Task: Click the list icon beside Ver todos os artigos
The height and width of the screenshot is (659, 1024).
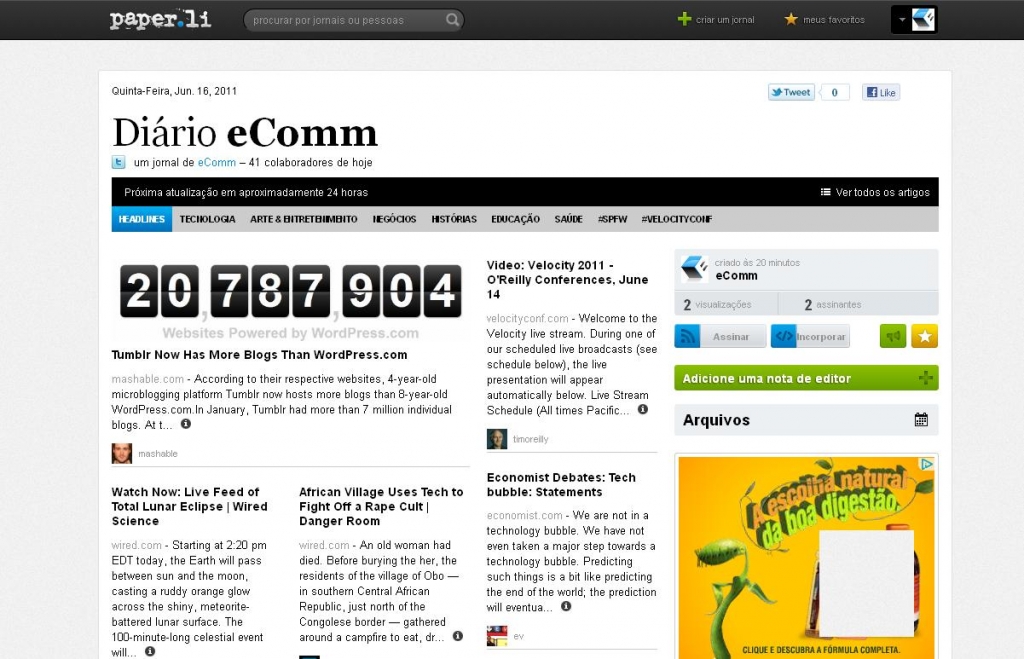Action: tap(825, 192)
